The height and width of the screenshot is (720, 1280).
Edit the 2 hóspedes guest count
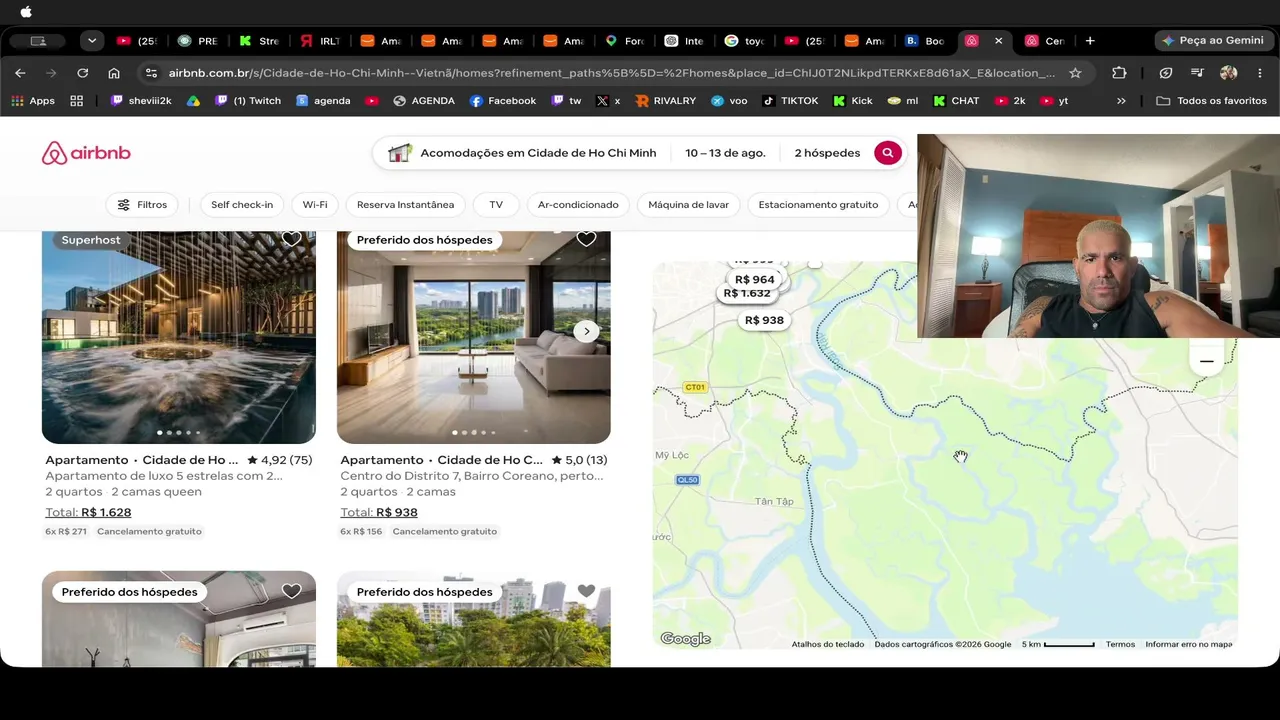click(x=827, y=153)
